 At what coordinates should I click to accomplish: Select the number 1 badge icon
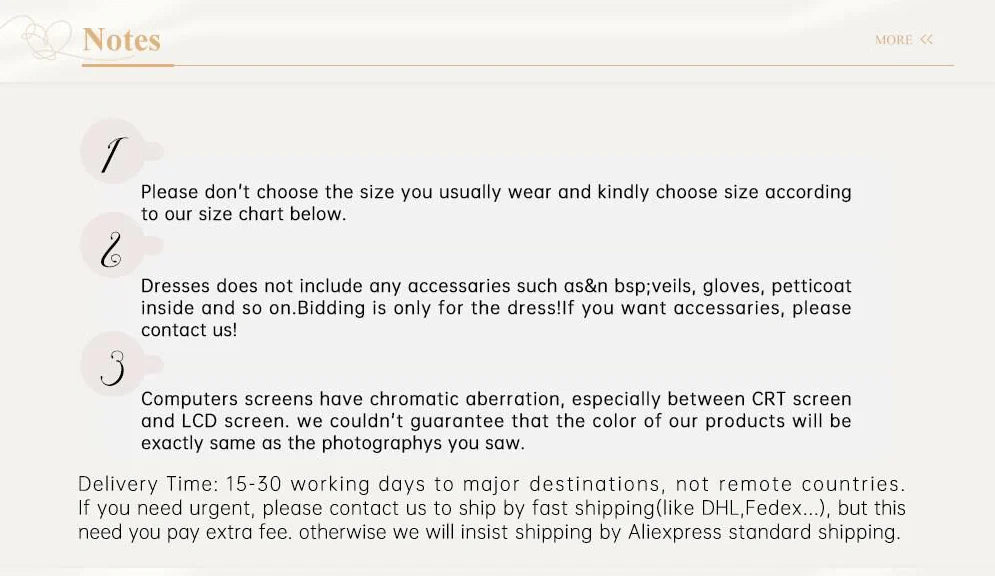pyautogui.click(x=114, y=152)
